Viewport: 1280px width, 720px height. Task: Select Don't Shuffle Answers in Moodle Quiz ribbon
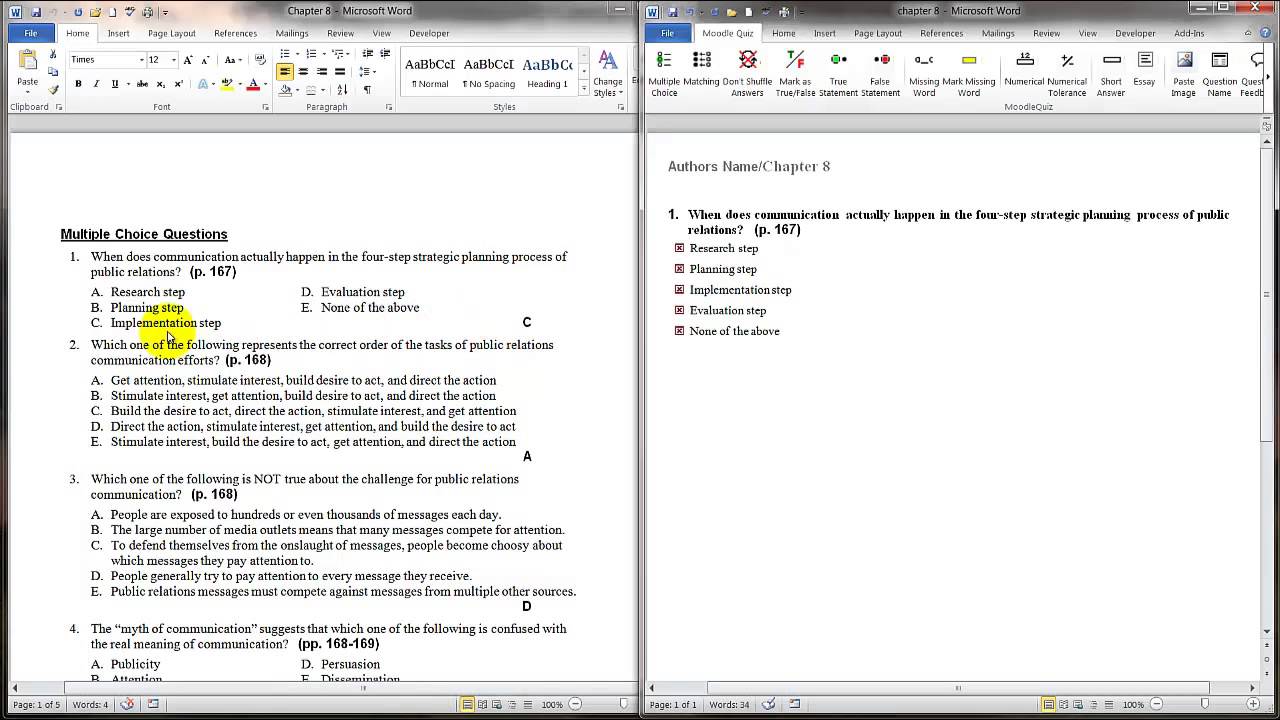tap(747, 74)
